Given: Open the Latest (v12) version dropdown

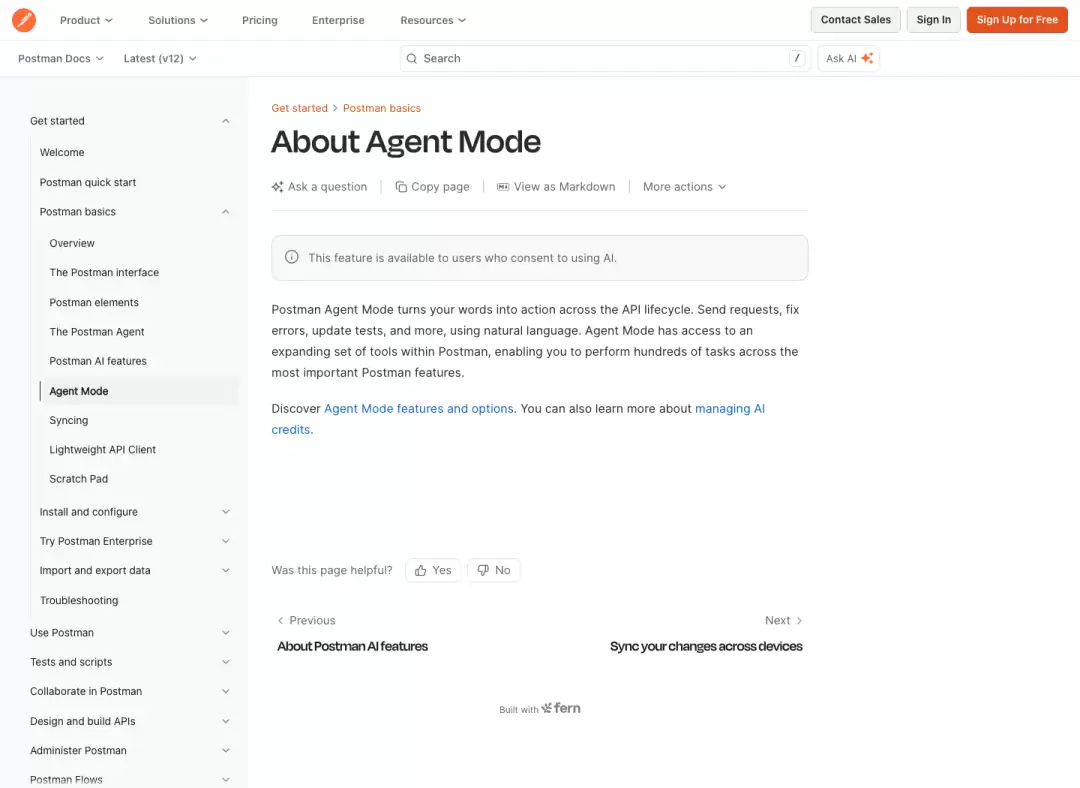Looking at the screenshot, I should coord(160,59).
